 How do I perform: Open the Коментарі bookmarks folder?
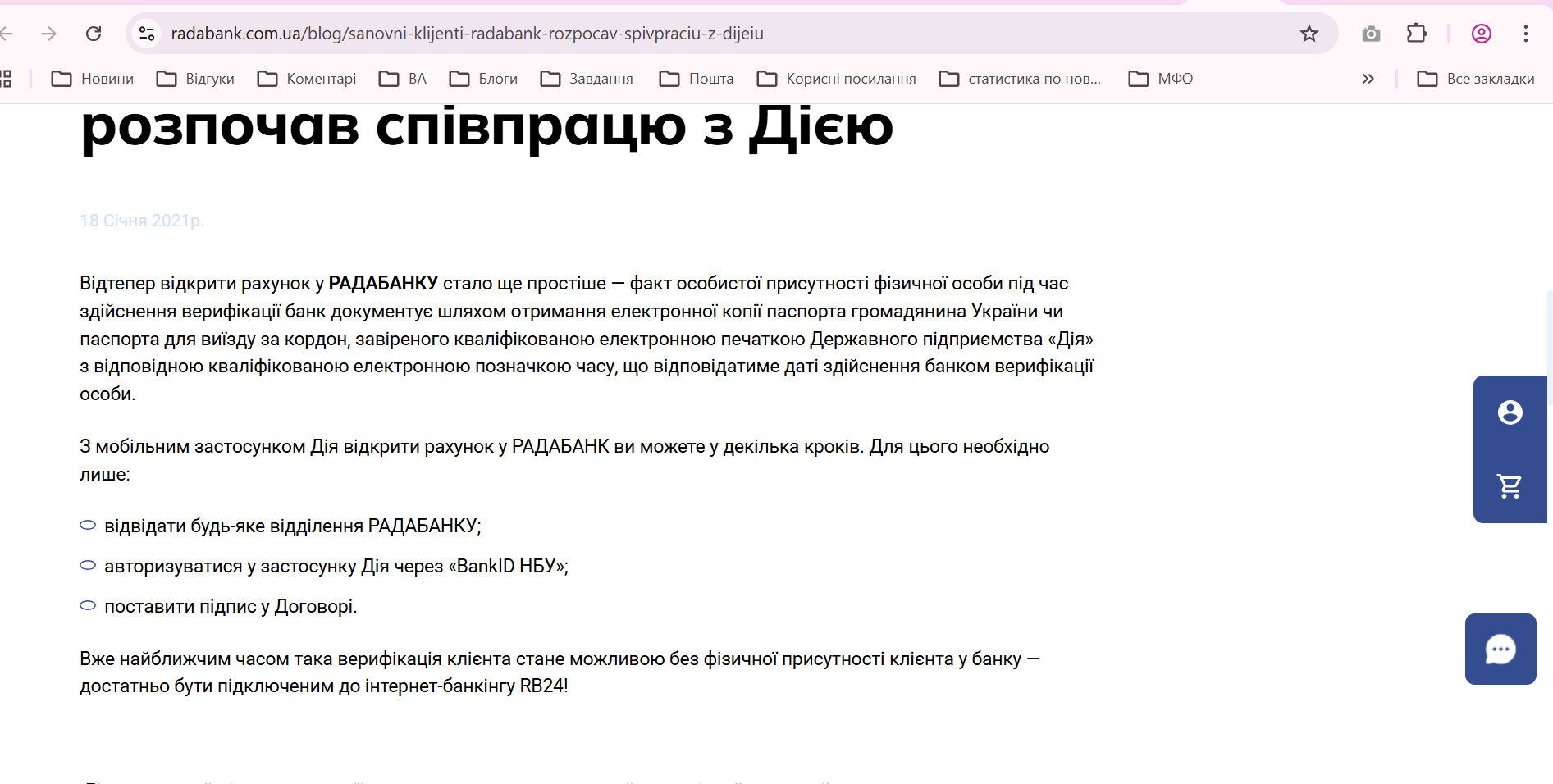pos(307,79)
